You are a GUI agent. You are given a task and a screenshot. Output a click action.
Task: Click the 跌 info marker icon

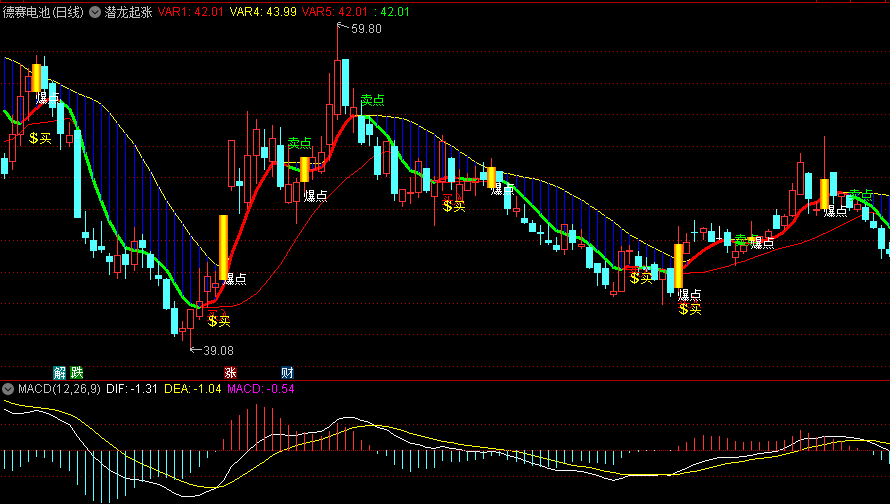pyautogui.click(x=77, y=373)
